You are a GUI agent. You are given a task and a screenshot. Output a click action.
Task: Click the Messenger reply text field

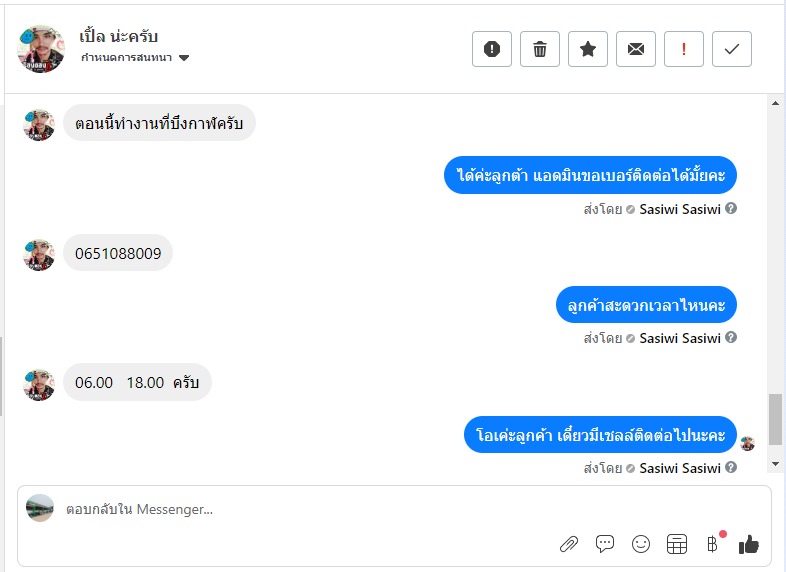tap(300, 509)
